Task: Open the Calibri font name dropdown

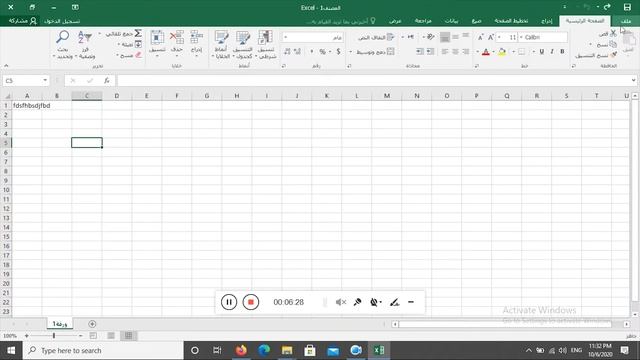Action: pos(521,37)
